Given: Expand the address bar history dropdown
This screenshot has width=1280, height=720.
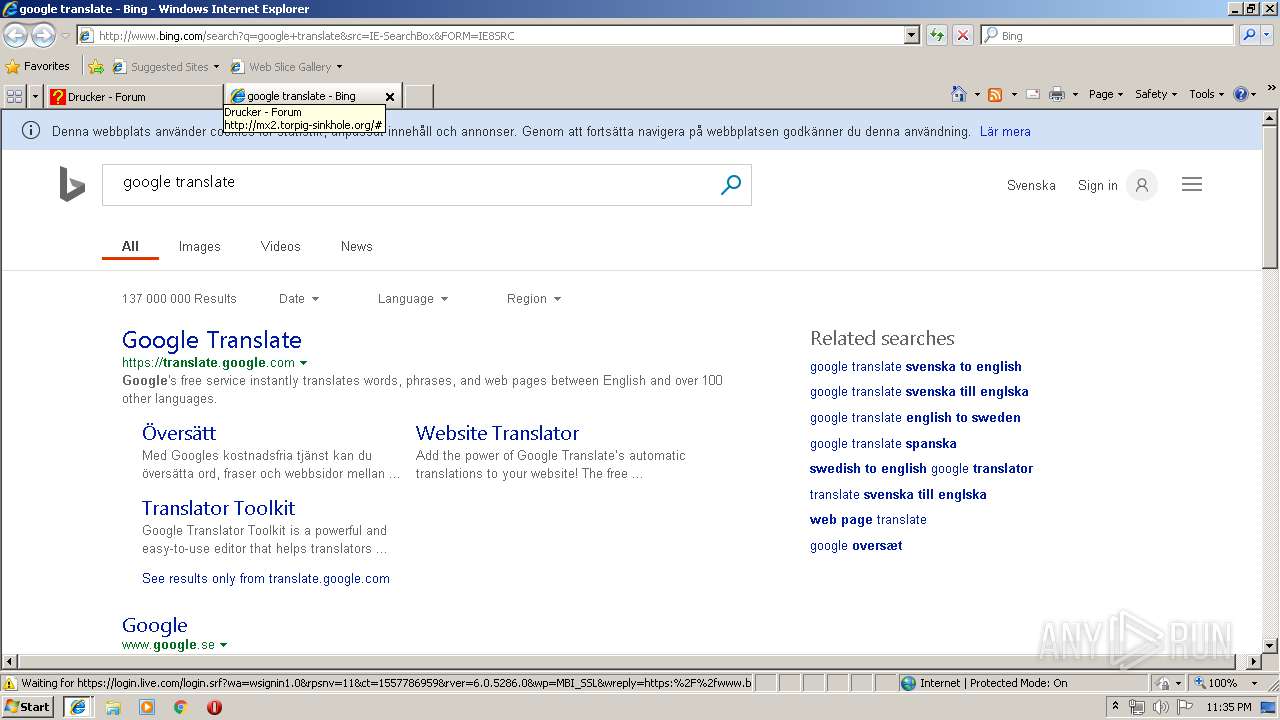Looking at the screenshot, I should click(x=911, y=35).
